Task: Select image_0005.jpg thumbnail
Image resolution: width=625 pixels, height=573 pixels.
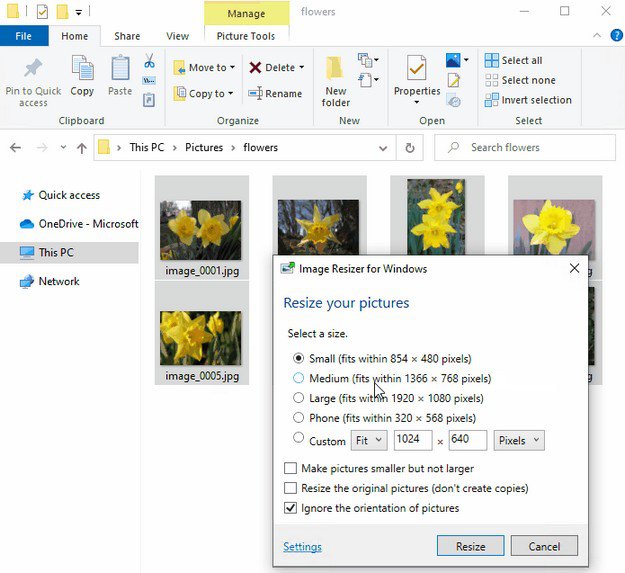Action: pos(201,338)
